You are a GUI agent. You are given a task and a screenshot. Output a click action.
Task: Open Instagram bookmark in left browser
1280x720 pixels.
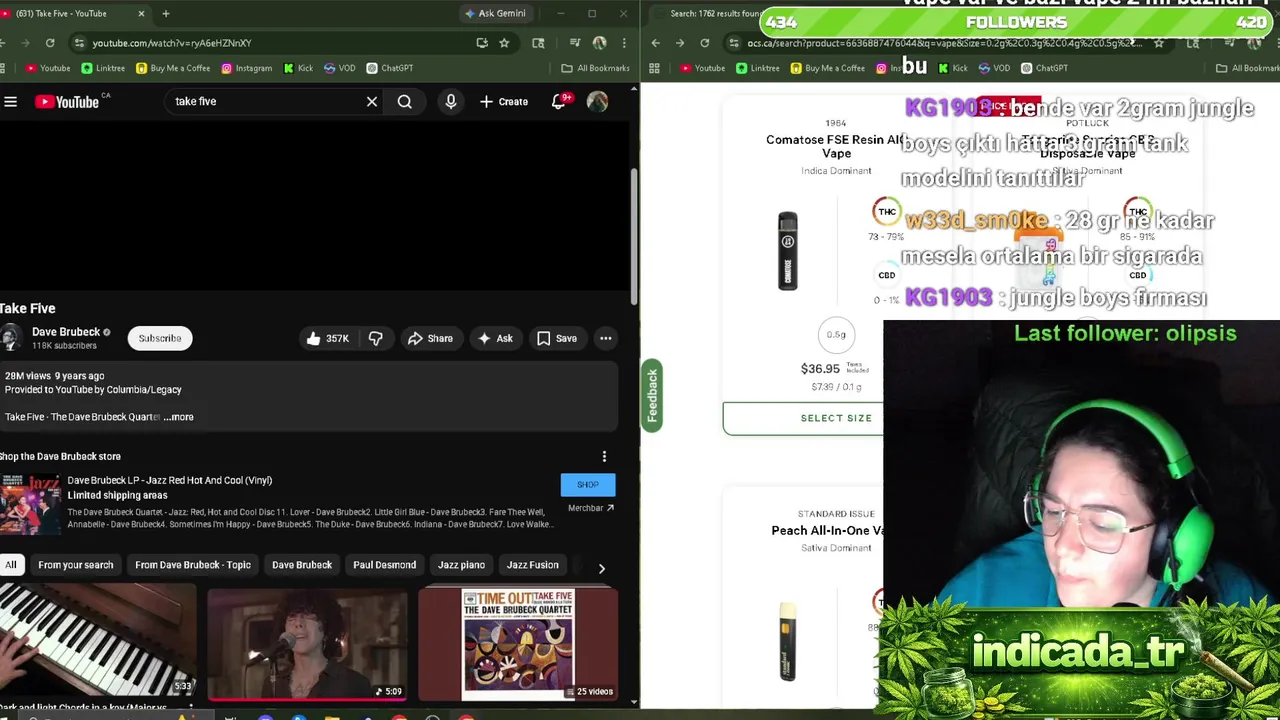pos(246,68)
